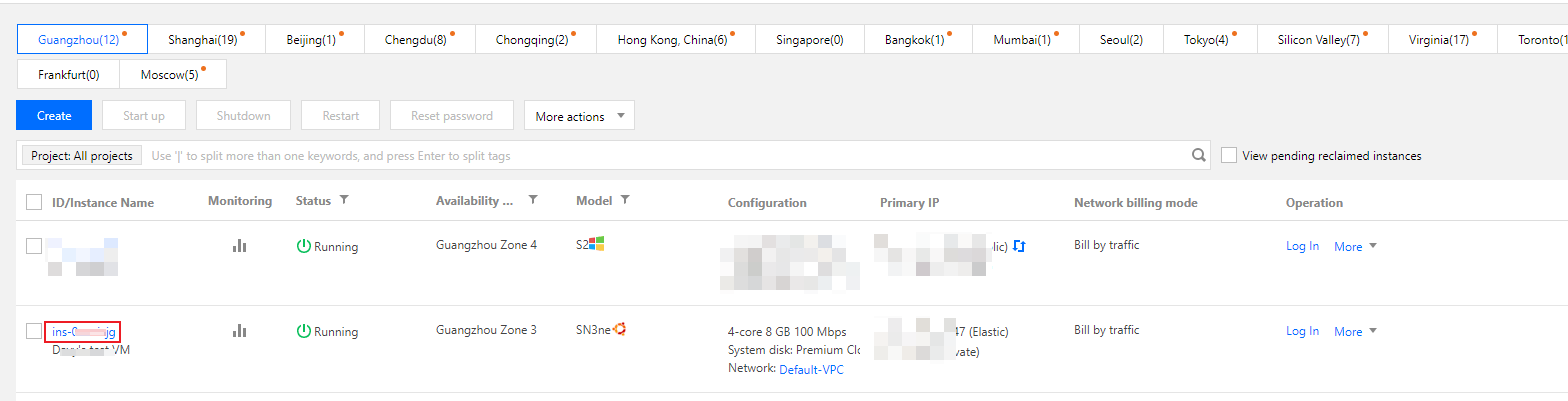This screenshot has width=1568, height=401.
Task: Open monitoring chart for Guangzhou Zone 4 instance
Action: 239,246
